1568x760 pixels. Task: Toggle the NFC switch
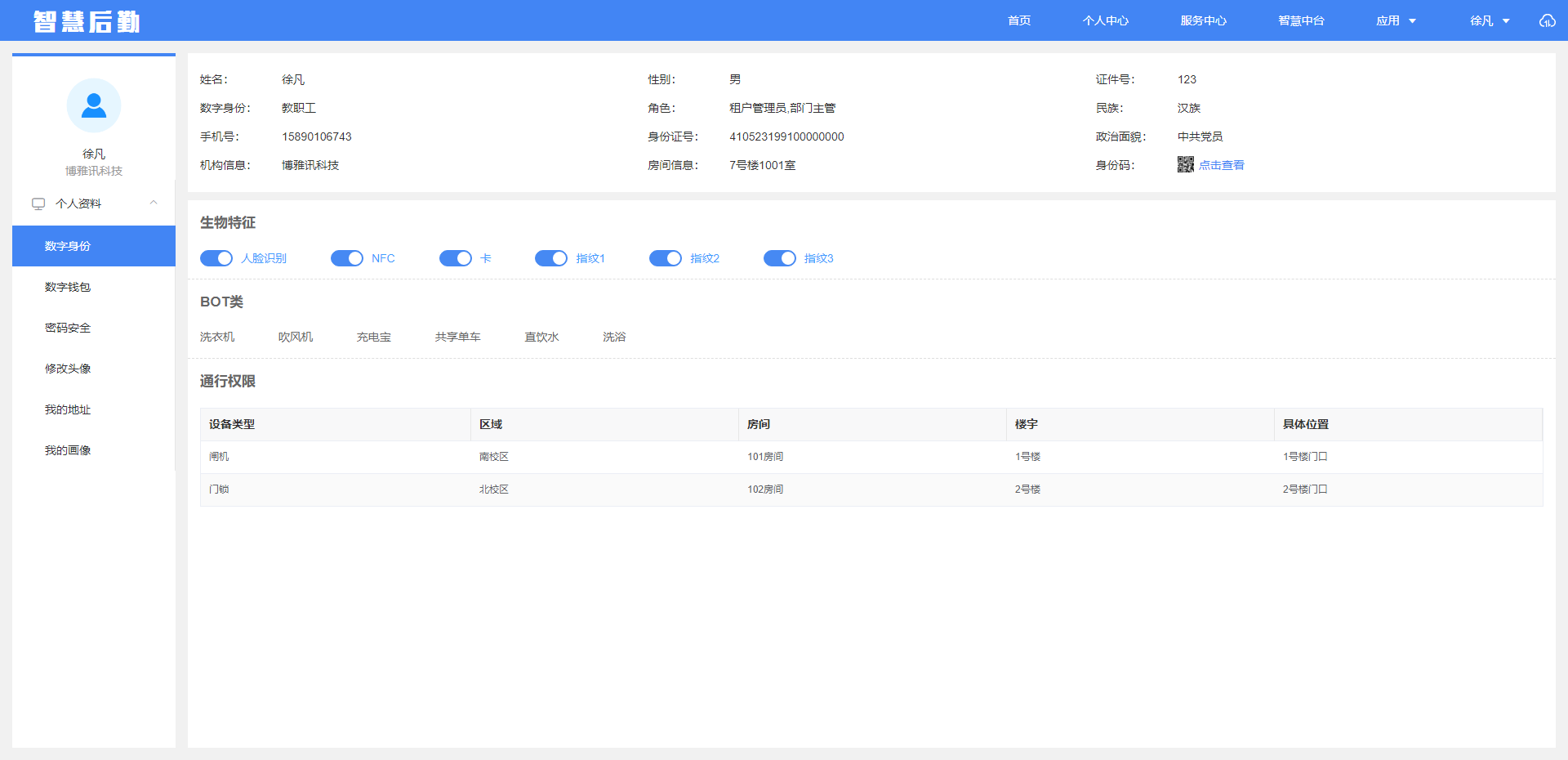tap(347, 258)
